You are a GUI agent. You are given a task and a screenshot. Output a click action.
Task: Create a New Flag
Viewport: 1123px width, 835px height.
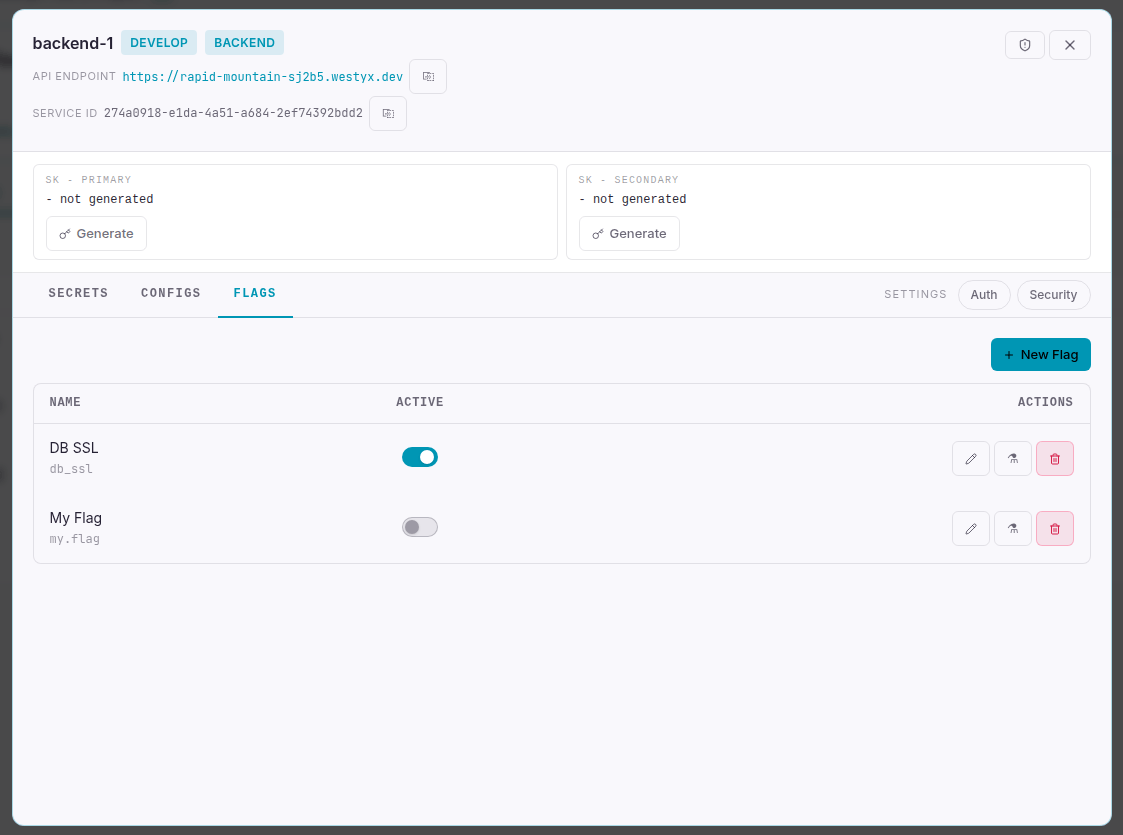tap(1040, 354)
